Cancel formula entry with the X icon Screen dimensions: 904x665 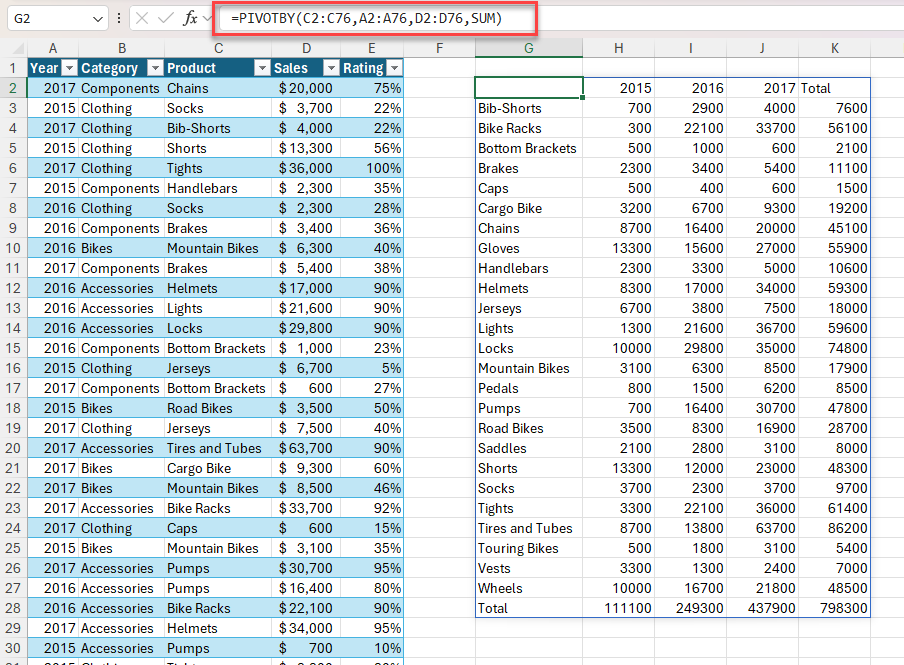pos(141,18)
